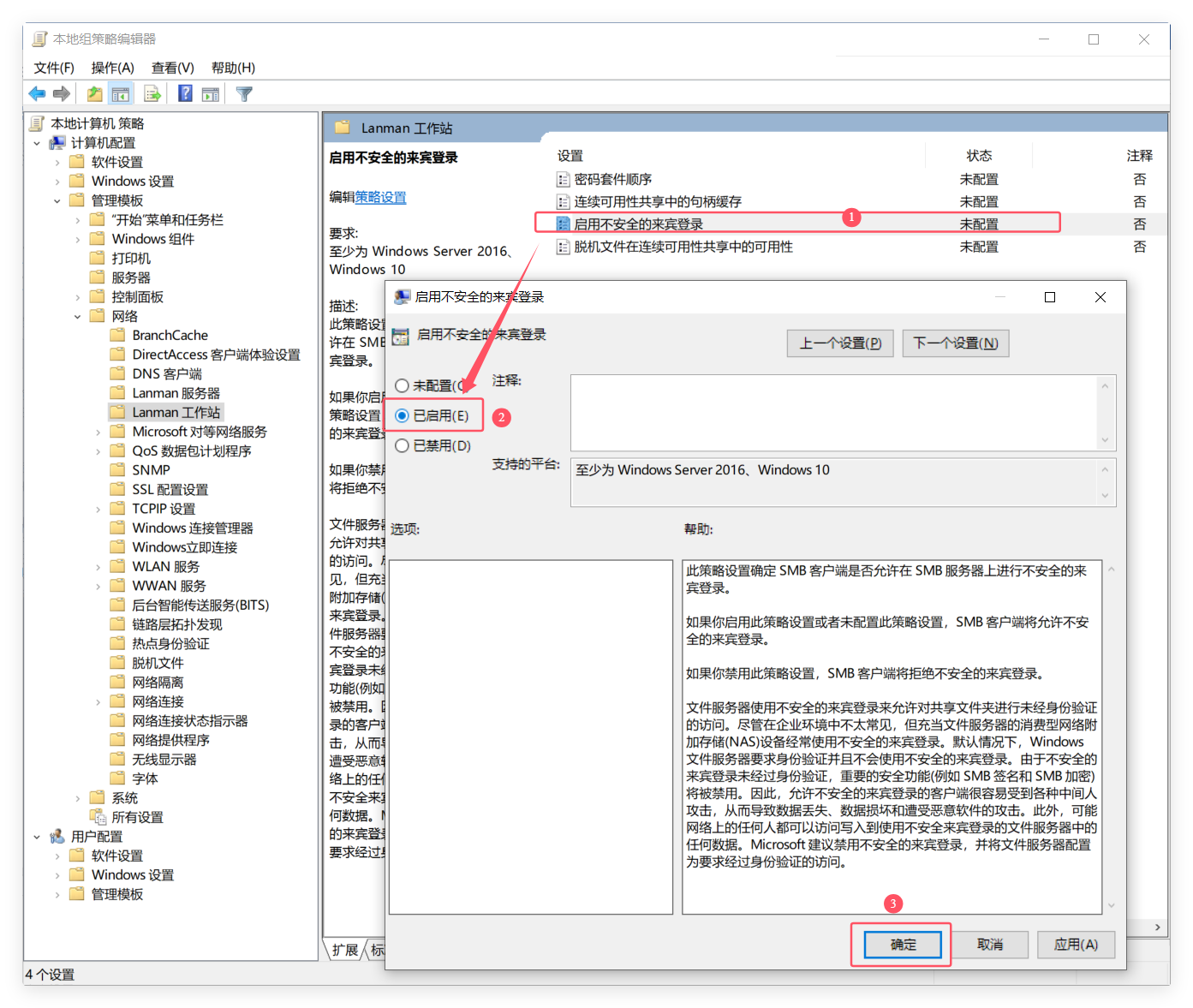
Task: Select the 已启用(E) radio button
Action: 402,416
